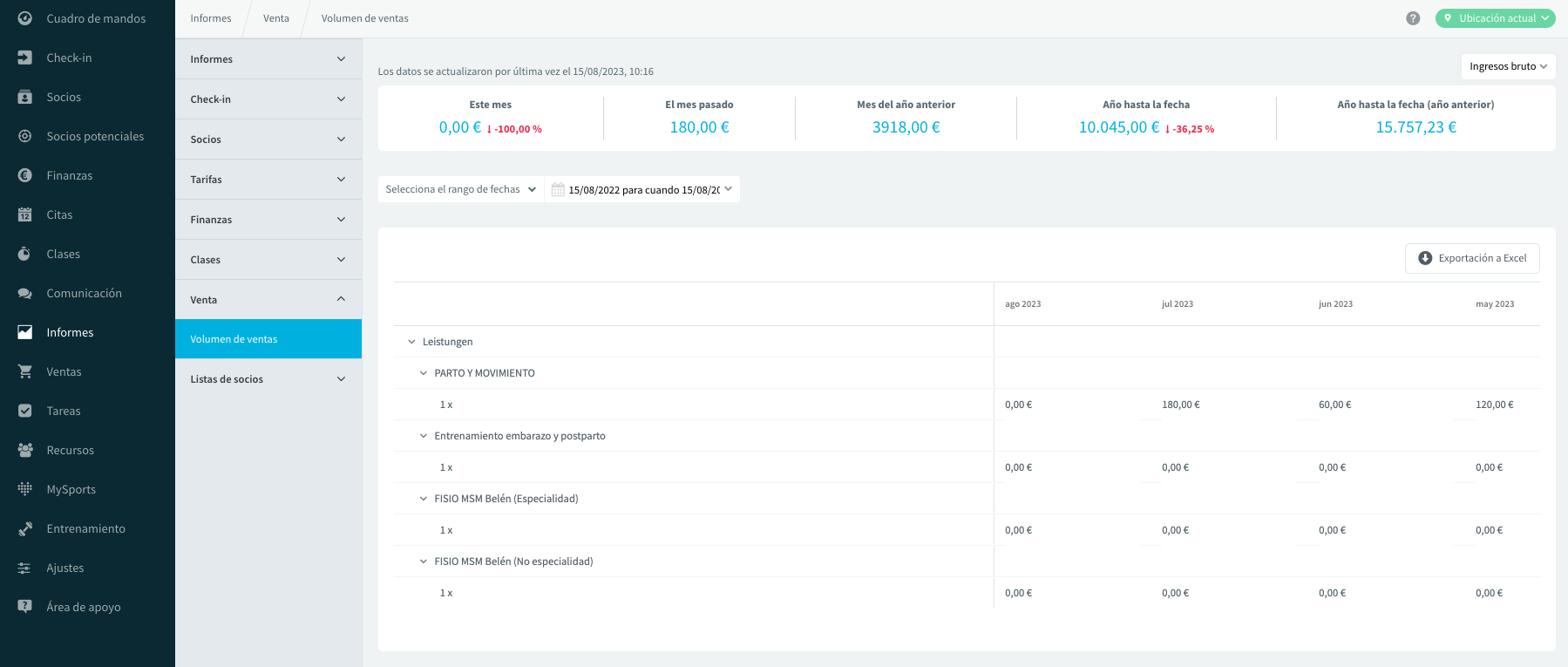Open the Selecciona el rango de fechas dropdown

point(460,189)
